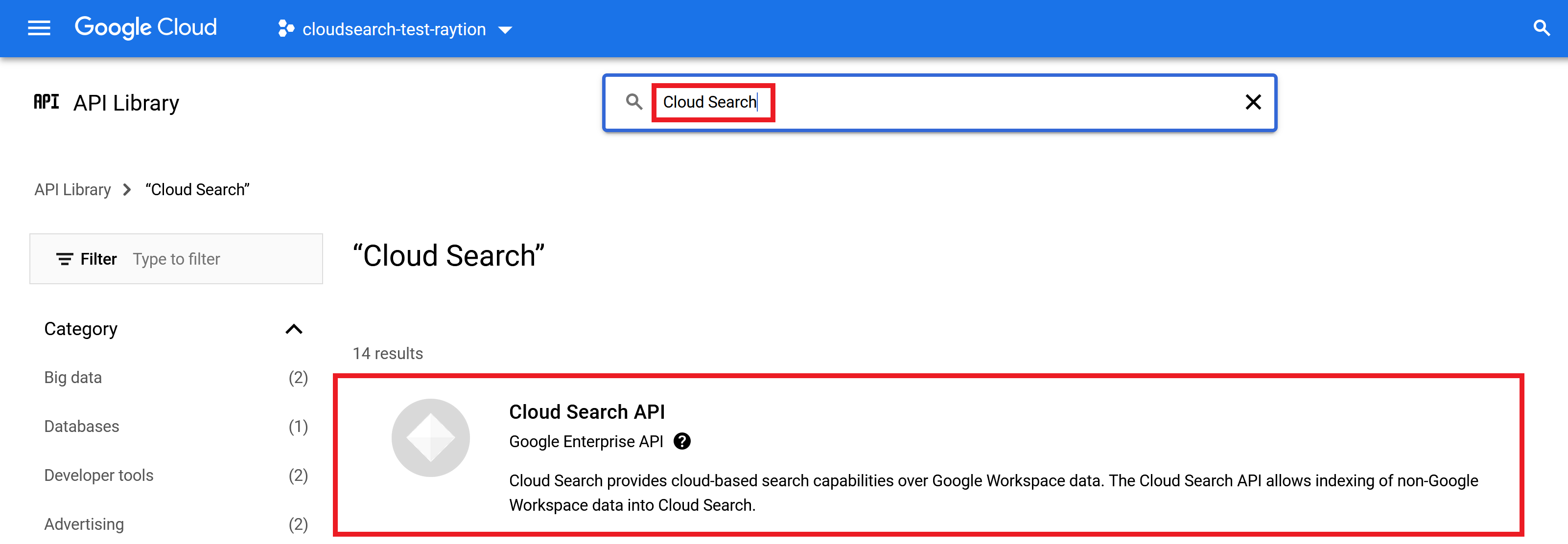Select the Databases category filter
The width and height of the screenshot is (1568, 544).
coord(82,426)
